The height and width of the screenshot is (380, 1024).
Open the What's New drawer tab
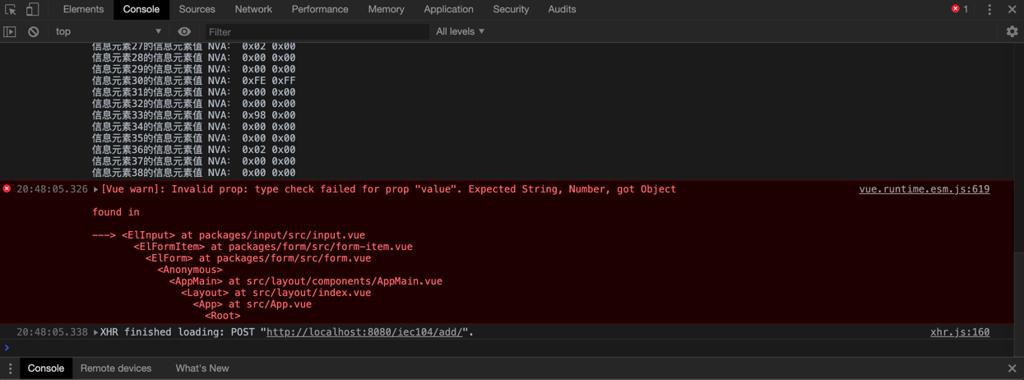(x=202, y=368)
